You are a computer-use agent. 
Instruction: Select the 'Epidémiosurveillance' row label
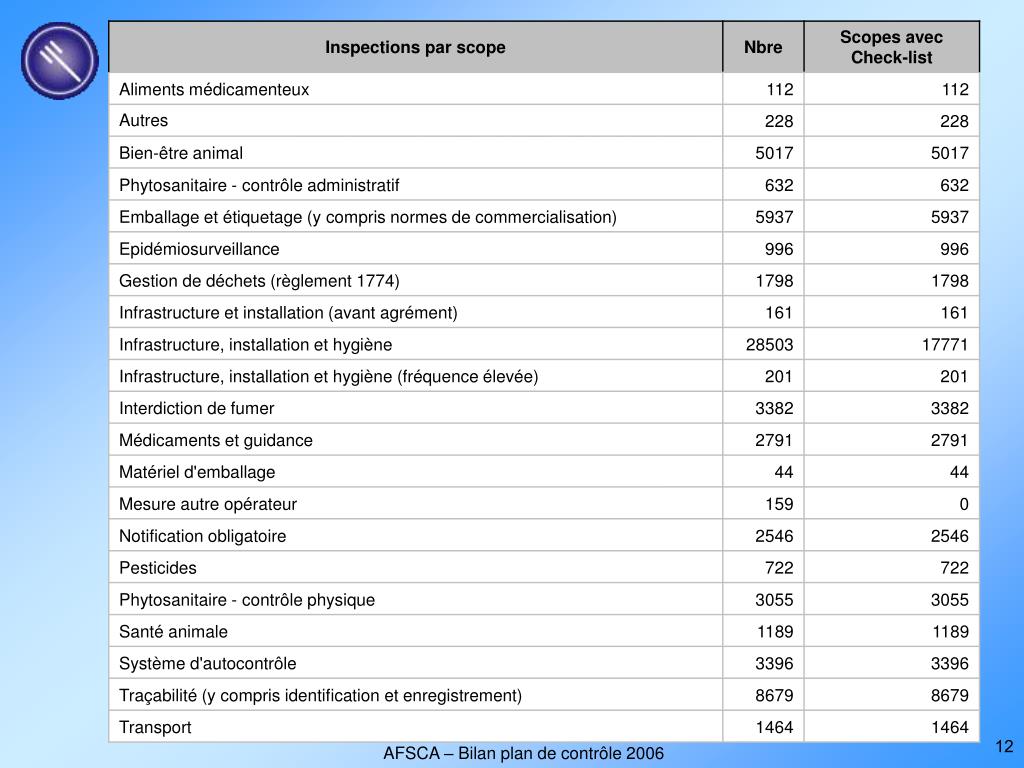199,249
